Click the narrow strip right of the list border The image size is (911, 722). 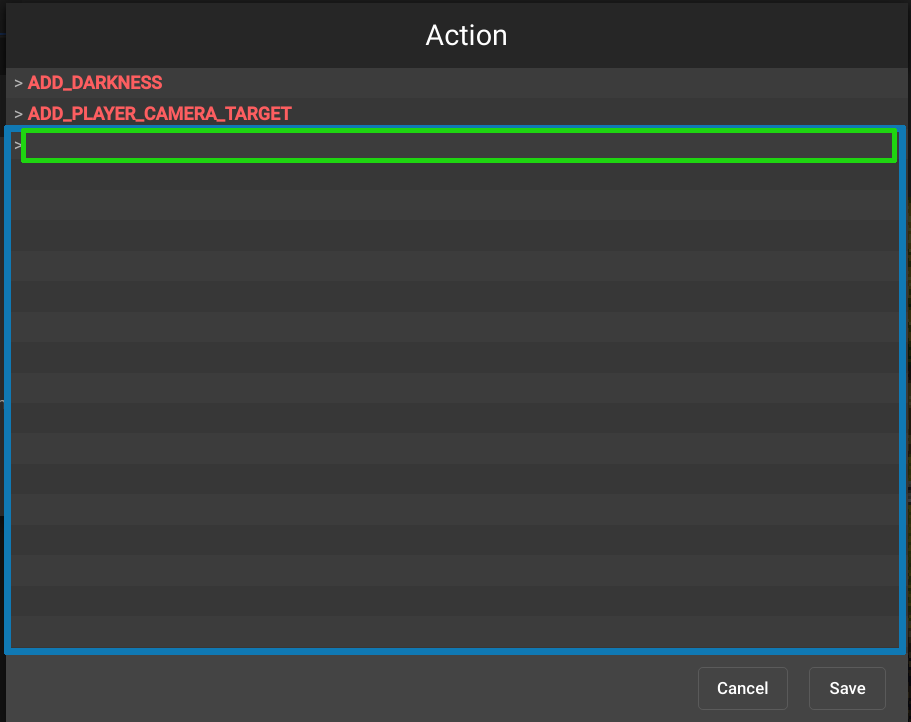[x=905, y=400]
